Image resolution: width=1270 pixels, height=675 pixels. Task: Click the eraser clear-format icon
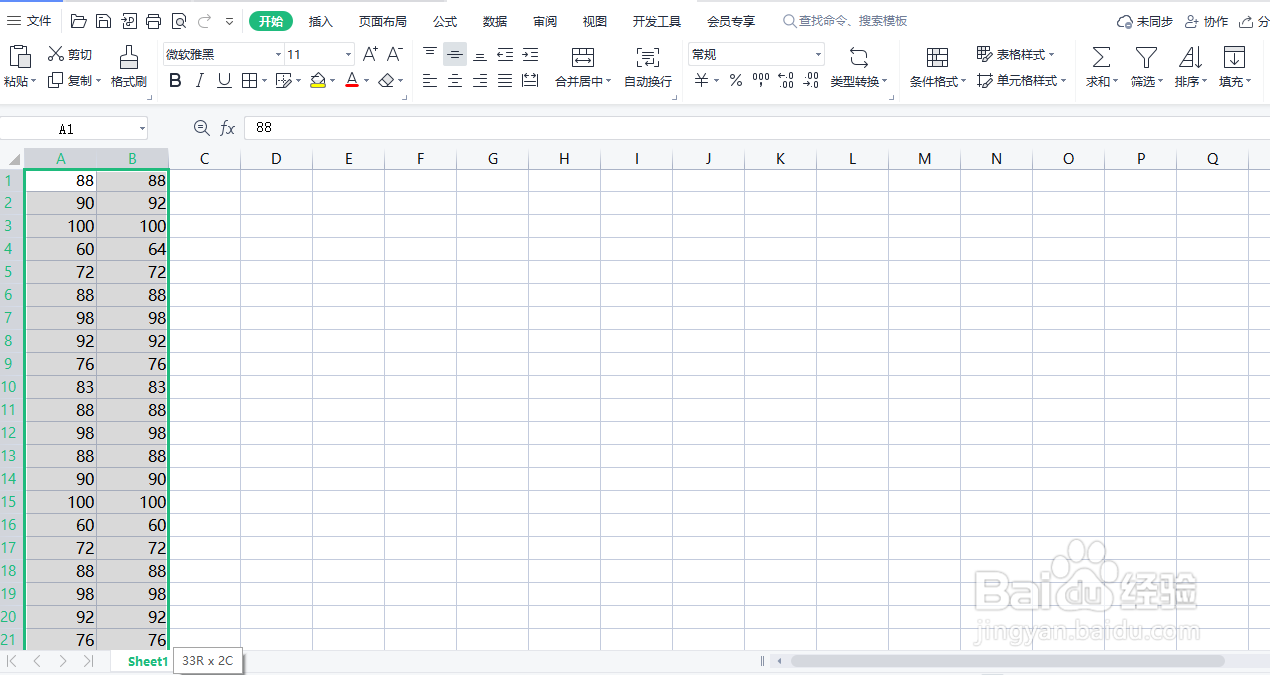coord(387,81)
